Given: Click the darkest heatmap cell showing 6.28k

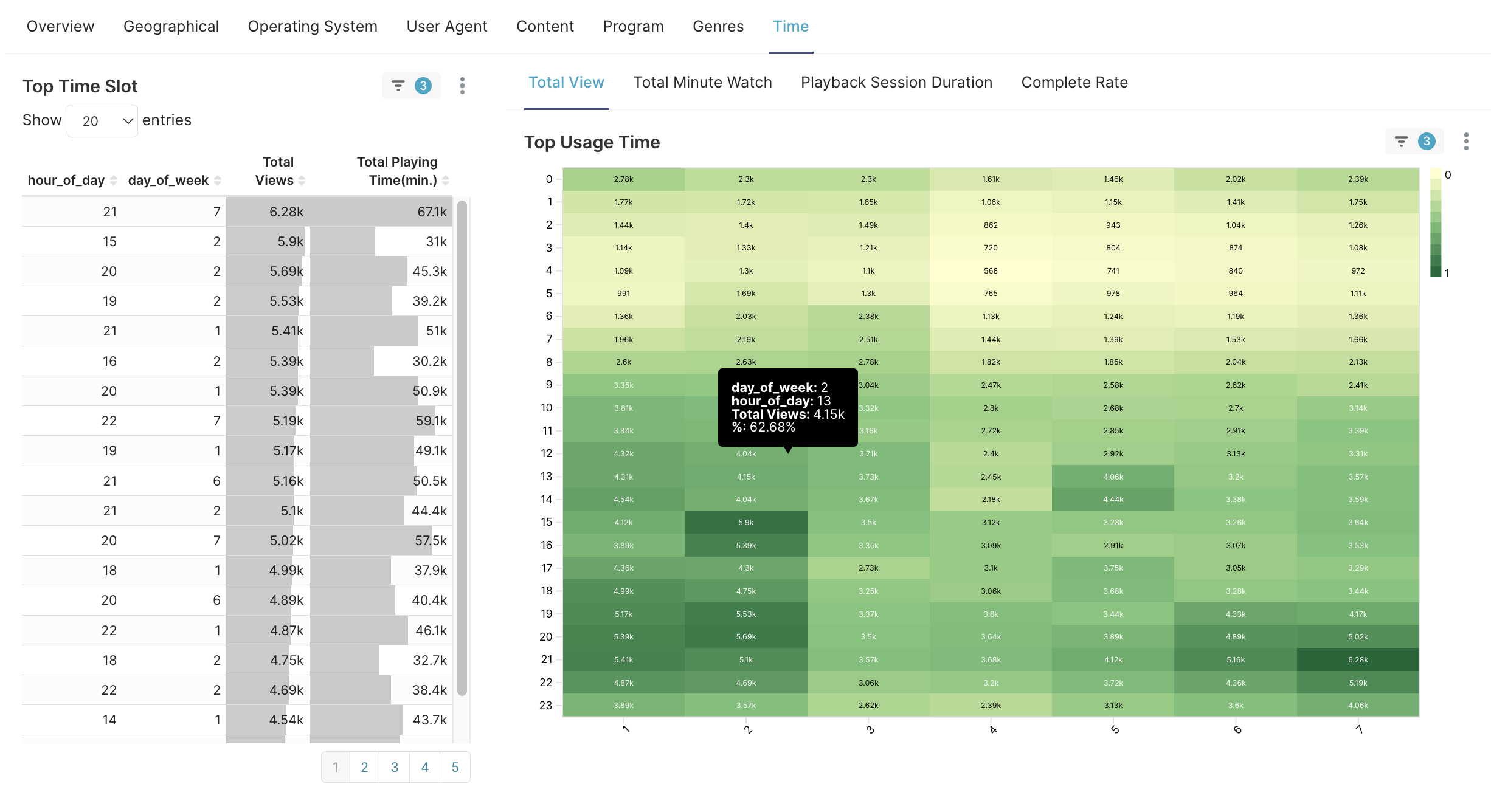Looking at the screenshot, I should [x=1358, y=659].
